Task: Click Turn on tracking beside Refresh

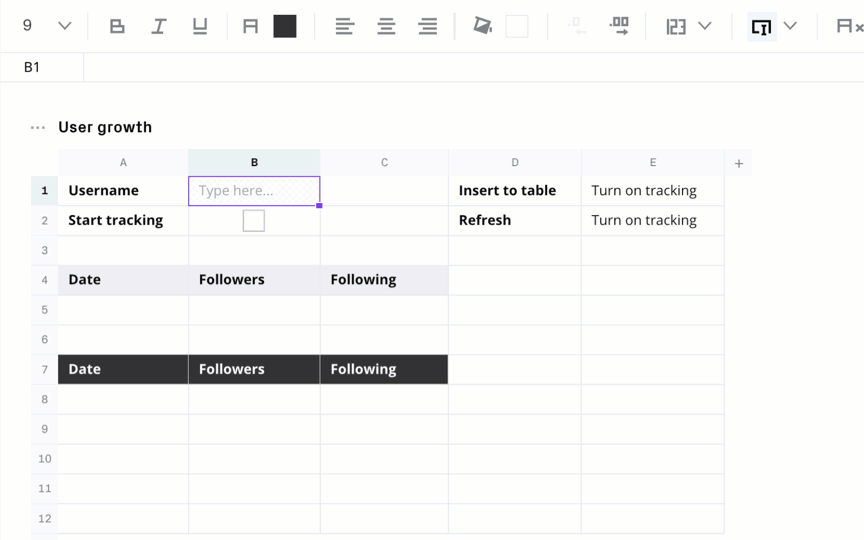Action: [652, 220]
